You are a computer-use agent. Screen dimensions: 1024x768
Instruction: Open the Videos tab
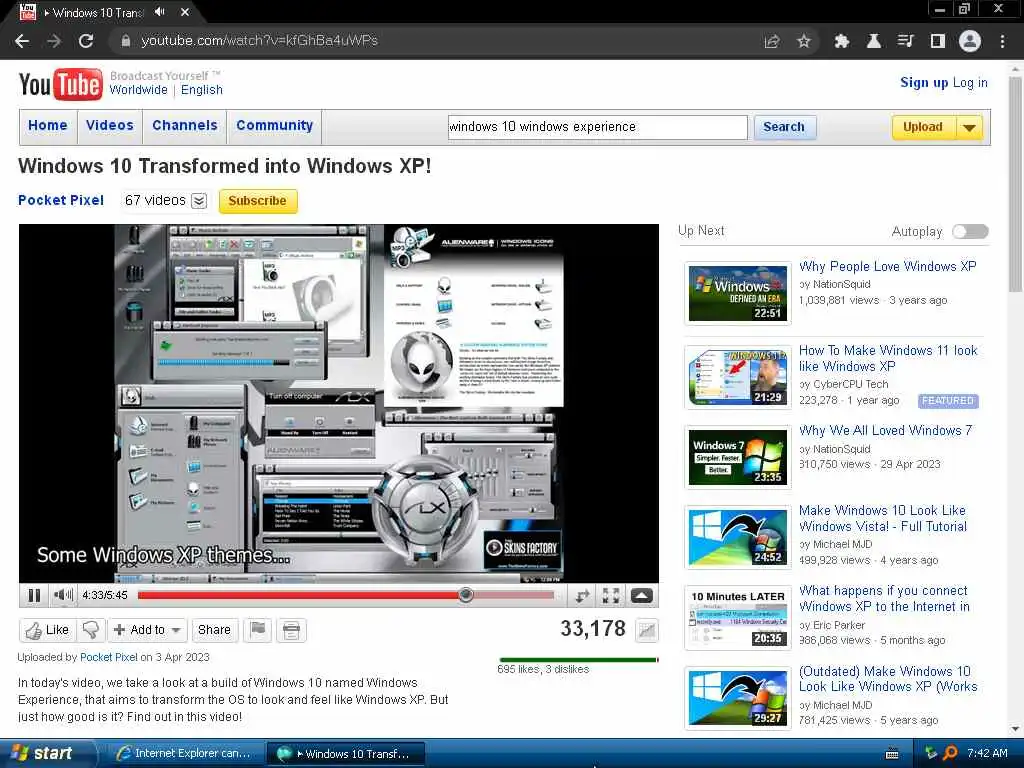click(110, 125)
